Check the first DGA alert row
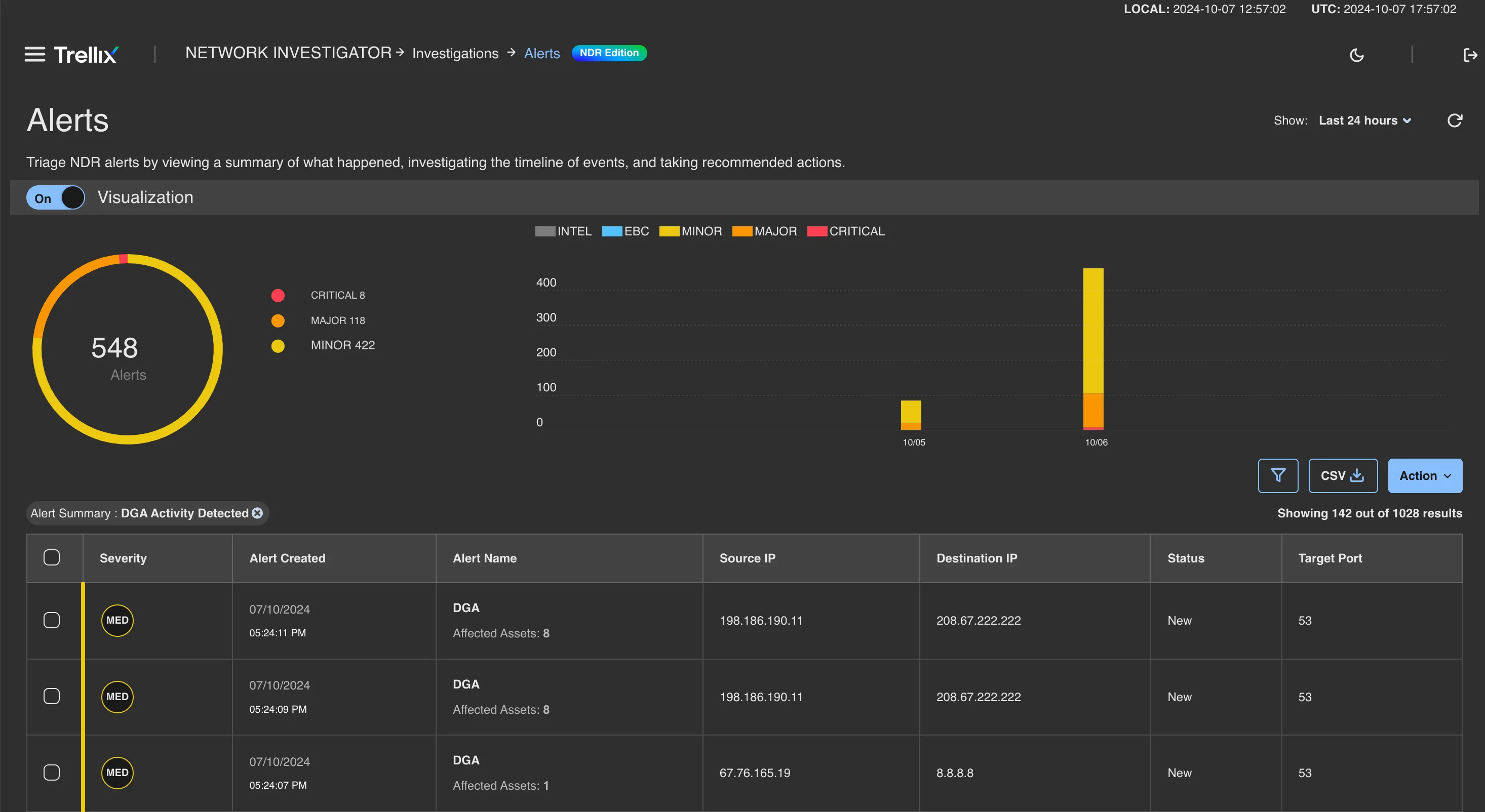 (52, 620)
